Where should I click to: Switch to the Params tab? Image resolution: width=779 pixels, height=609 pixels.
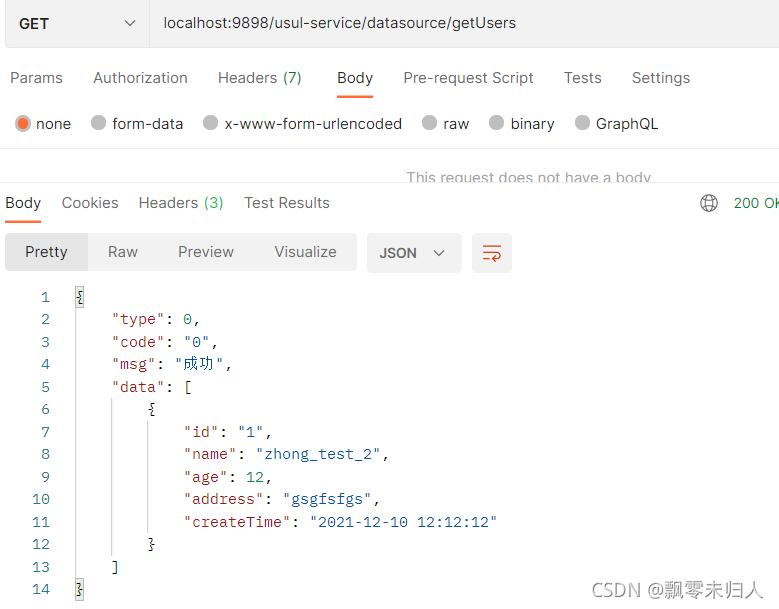click(36, 78)
